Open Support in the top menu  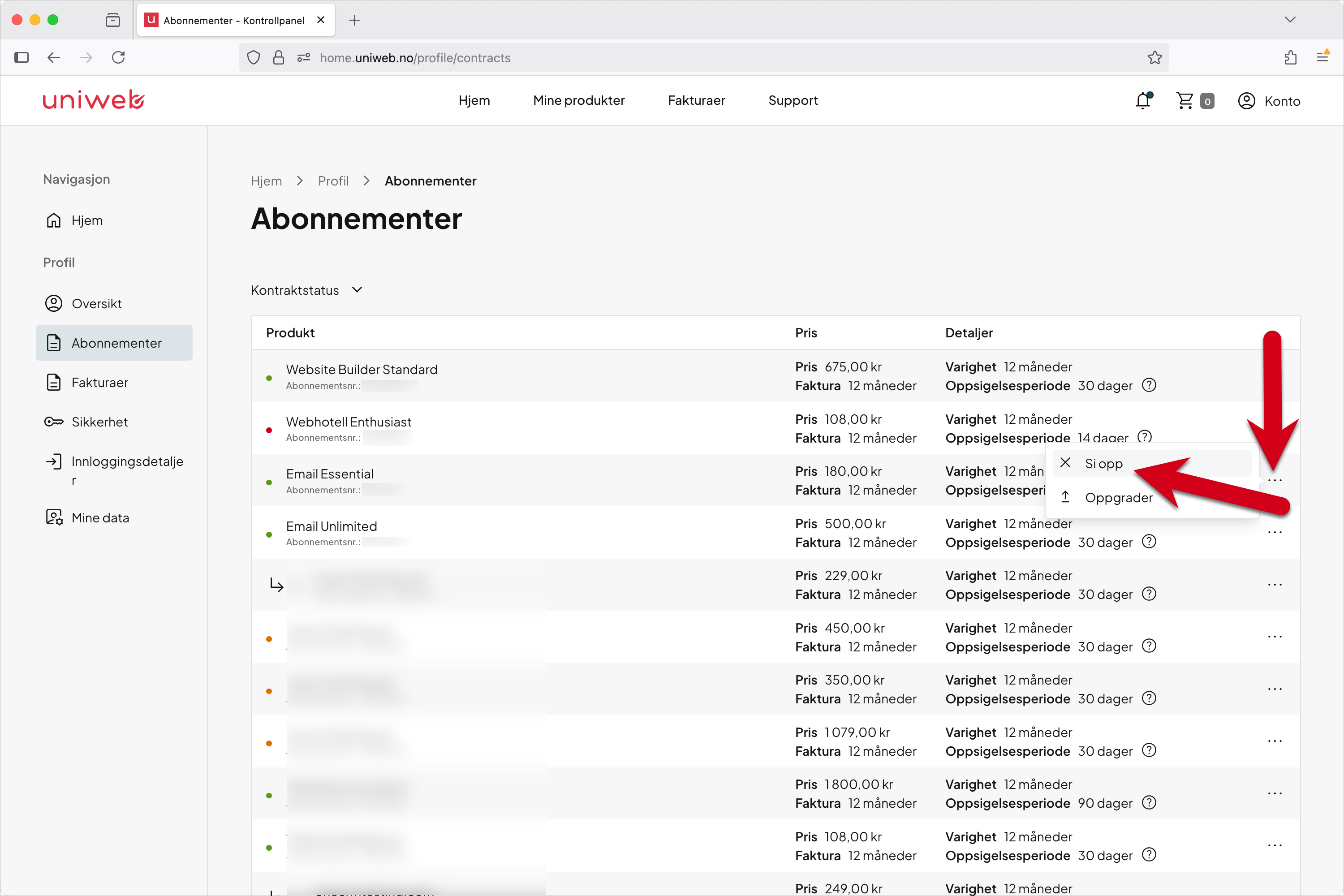pos(793,100)
